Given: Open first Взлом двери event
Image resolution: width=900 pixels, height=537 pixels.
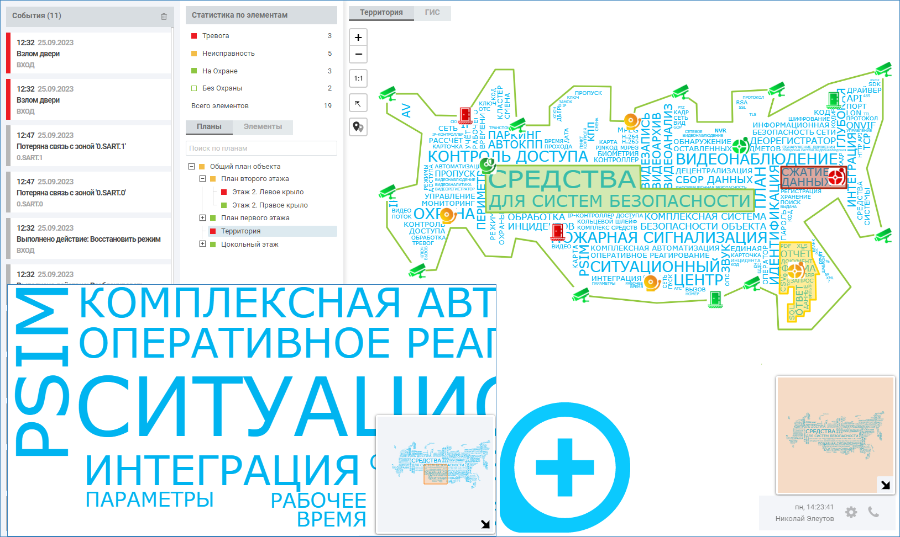Looking at the screenshot, I should coord(89,53).
